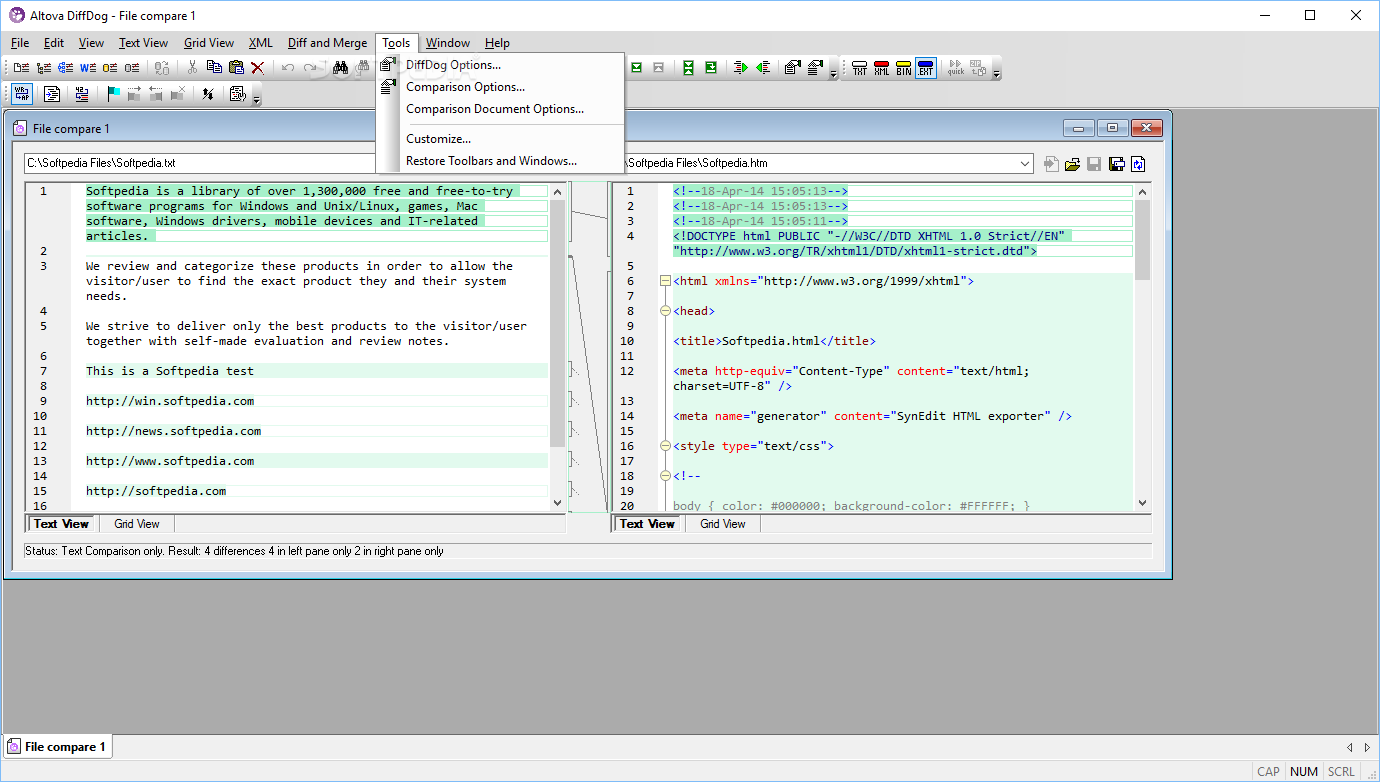The height and width of the screenshot is (782, 1380).
Task: Click the Text View Settings icon
Action: click(238, 94)
